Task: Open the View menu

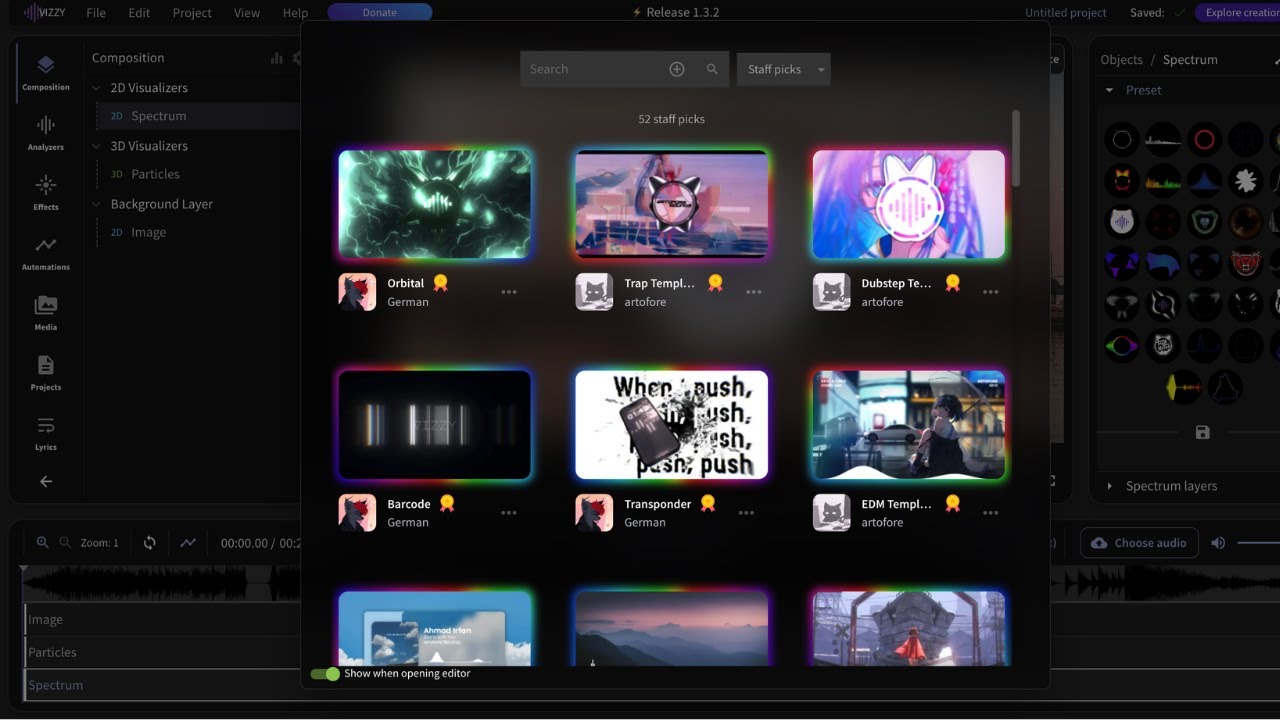Action: pos(247,13)
